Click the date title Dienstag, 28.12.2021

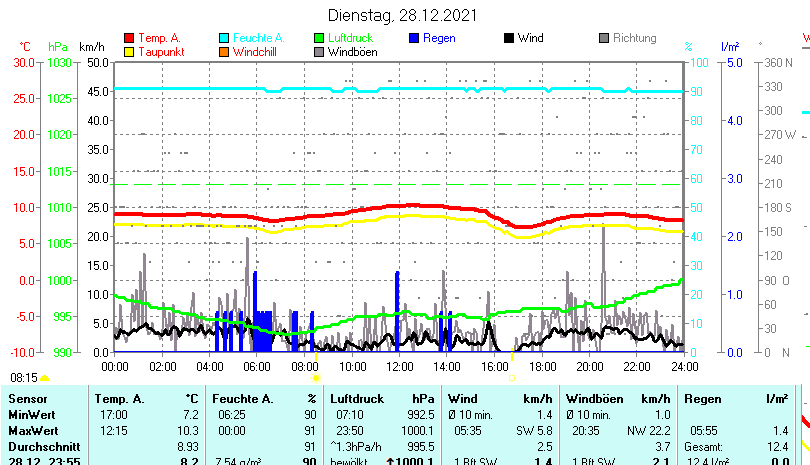pos(402,15)
